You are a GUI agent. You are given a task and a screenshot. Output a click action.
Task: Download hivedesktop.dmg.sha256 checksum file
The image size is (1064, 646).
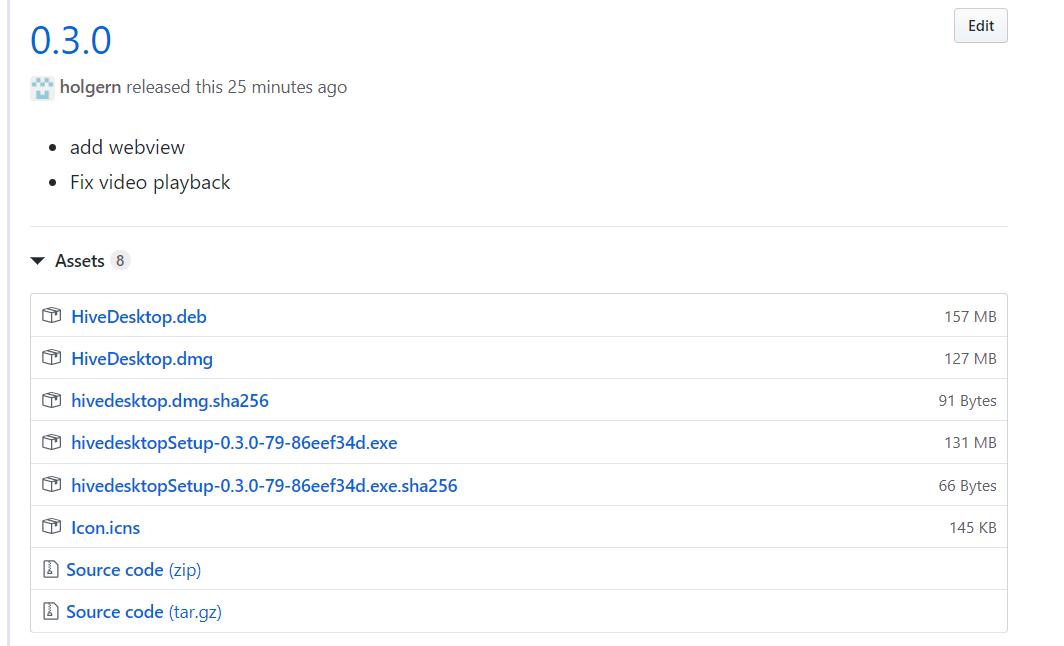(170, 401)
